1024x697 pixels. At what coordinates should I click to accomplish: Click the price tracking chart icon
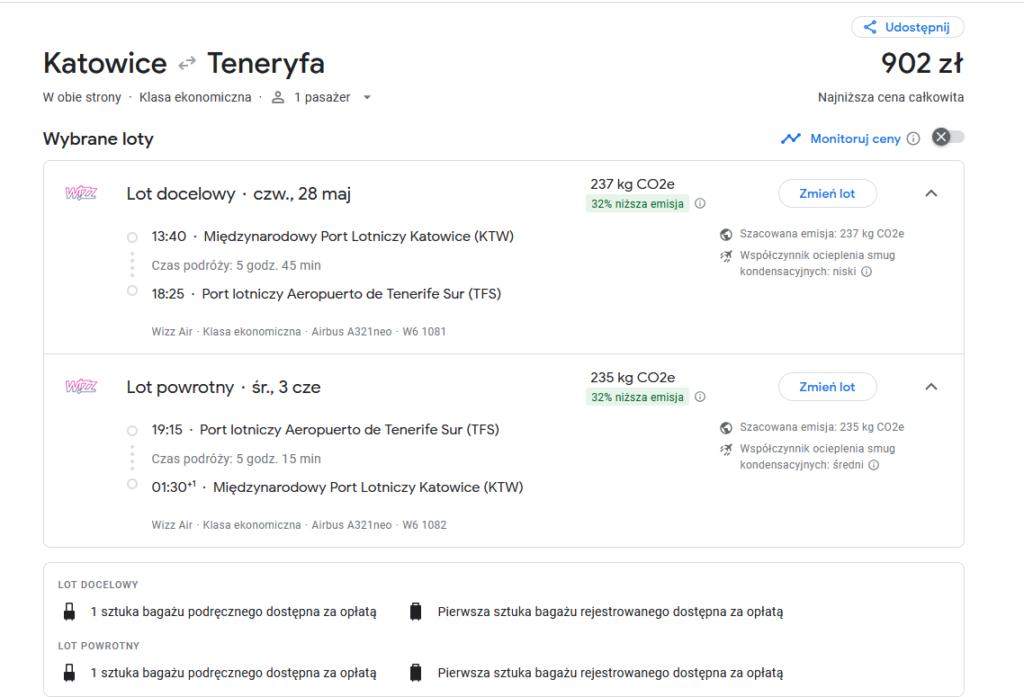pos(791,139)
